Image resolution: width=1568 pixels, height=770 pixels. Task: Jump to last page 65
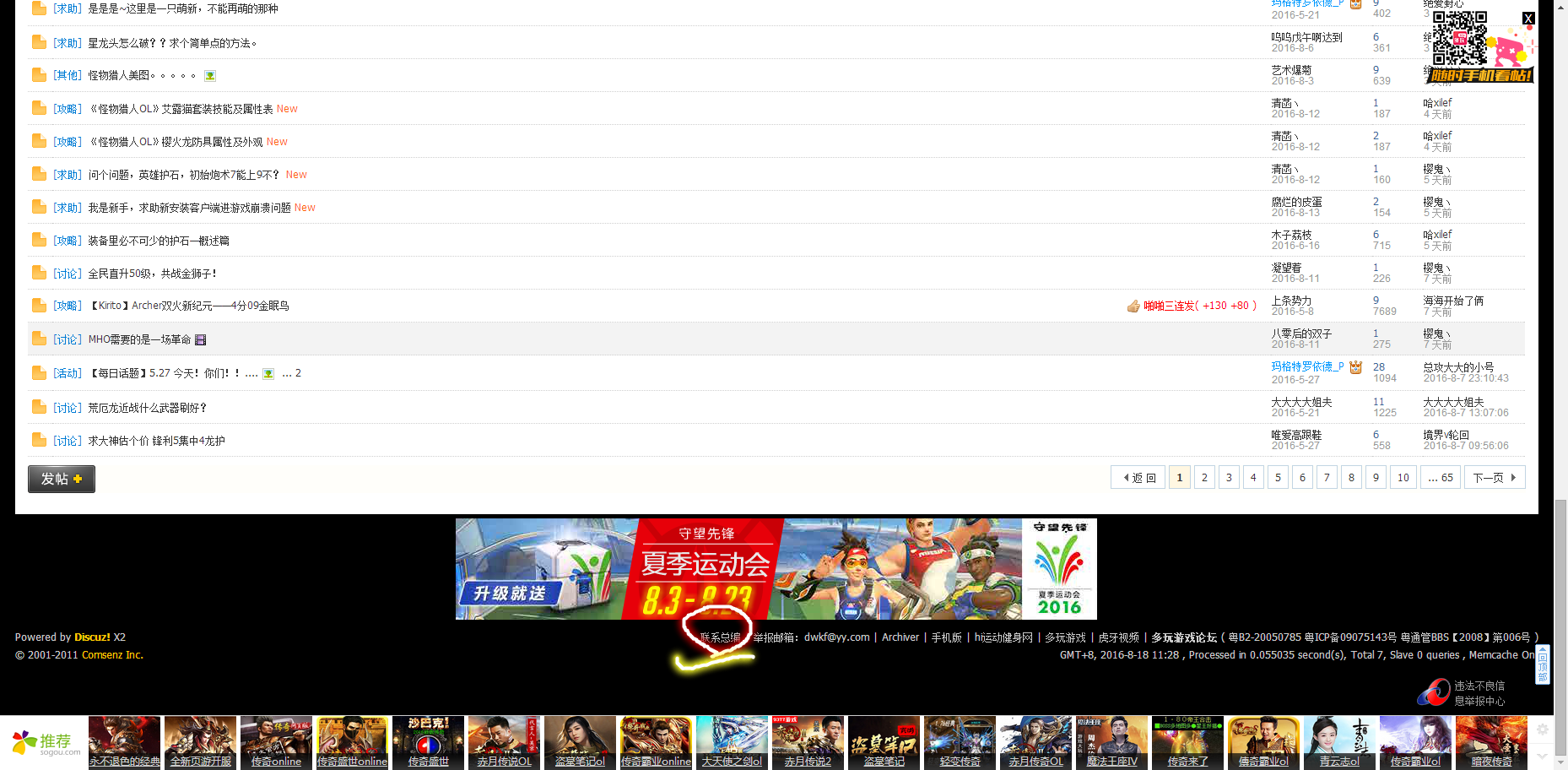coord(1441,478)
